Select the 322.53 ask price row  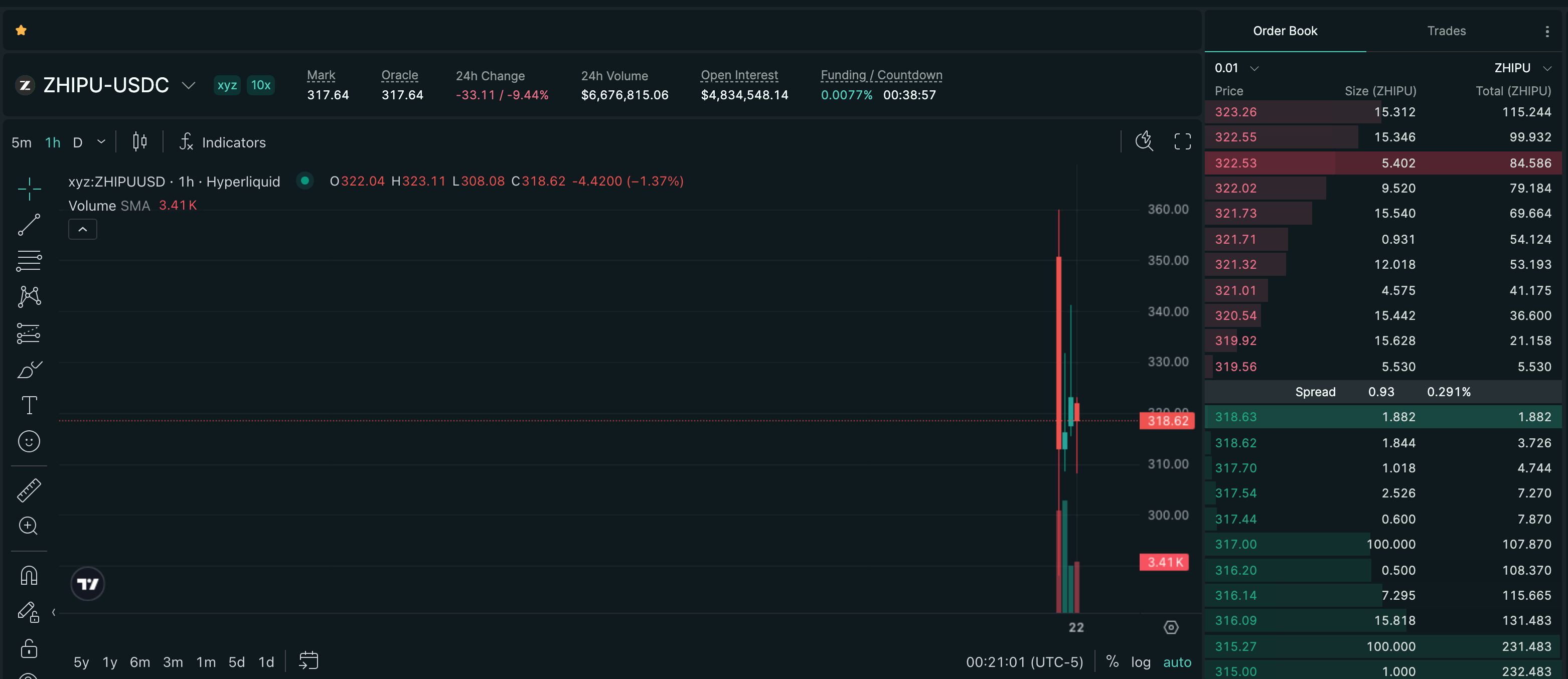coord(1383,163)
